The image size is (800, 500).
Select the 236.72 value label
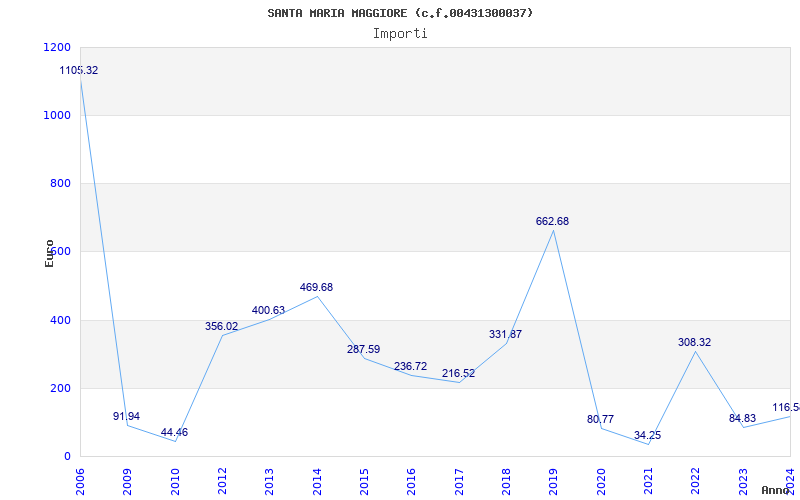(x=411, y=366)
